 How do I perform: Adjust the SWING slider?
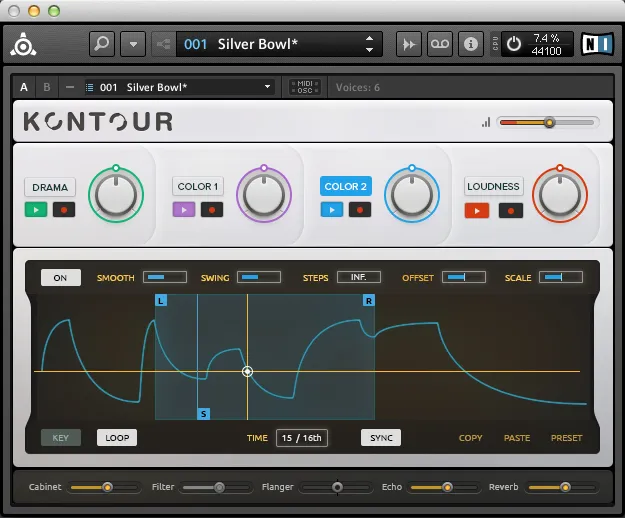click(x=259, y=277)
